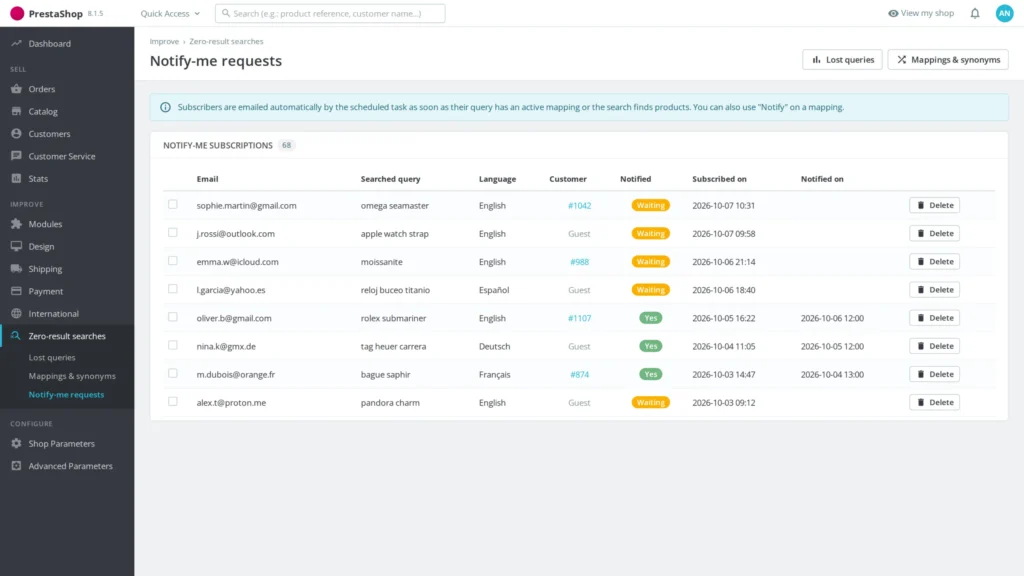The height and width of the screenshot is (576, 1024).
Task: Click the Improve breadcrumb link
Action: (164, 41)
